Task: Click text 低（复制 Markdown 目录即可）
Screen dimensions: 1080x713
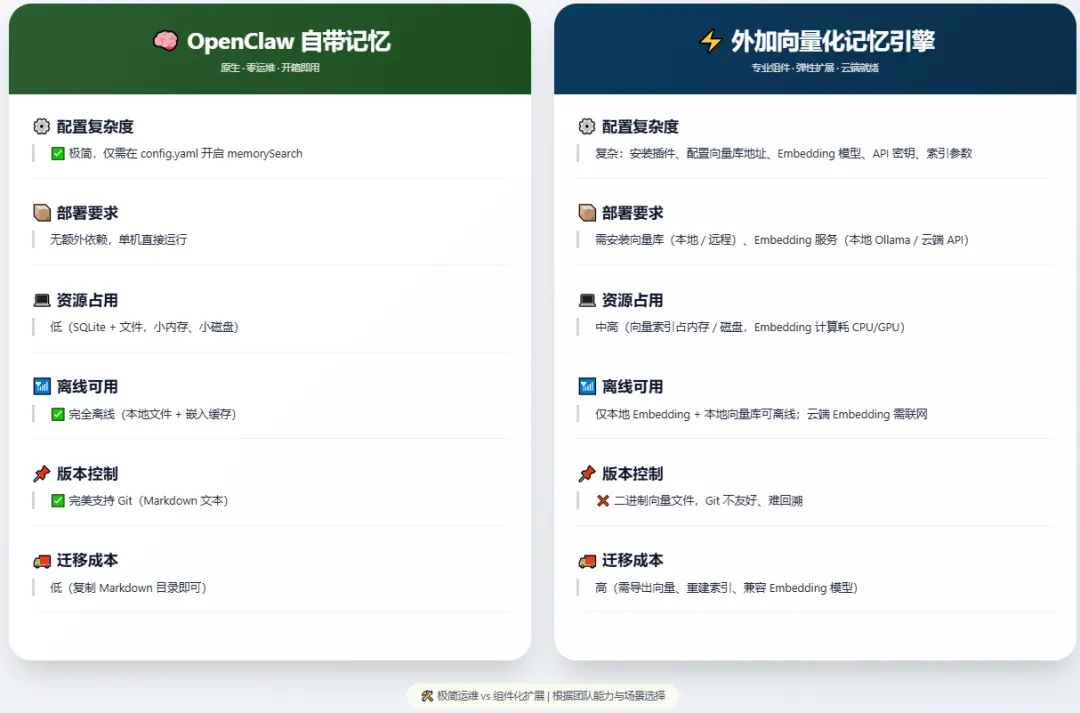Action: (128, 588)
